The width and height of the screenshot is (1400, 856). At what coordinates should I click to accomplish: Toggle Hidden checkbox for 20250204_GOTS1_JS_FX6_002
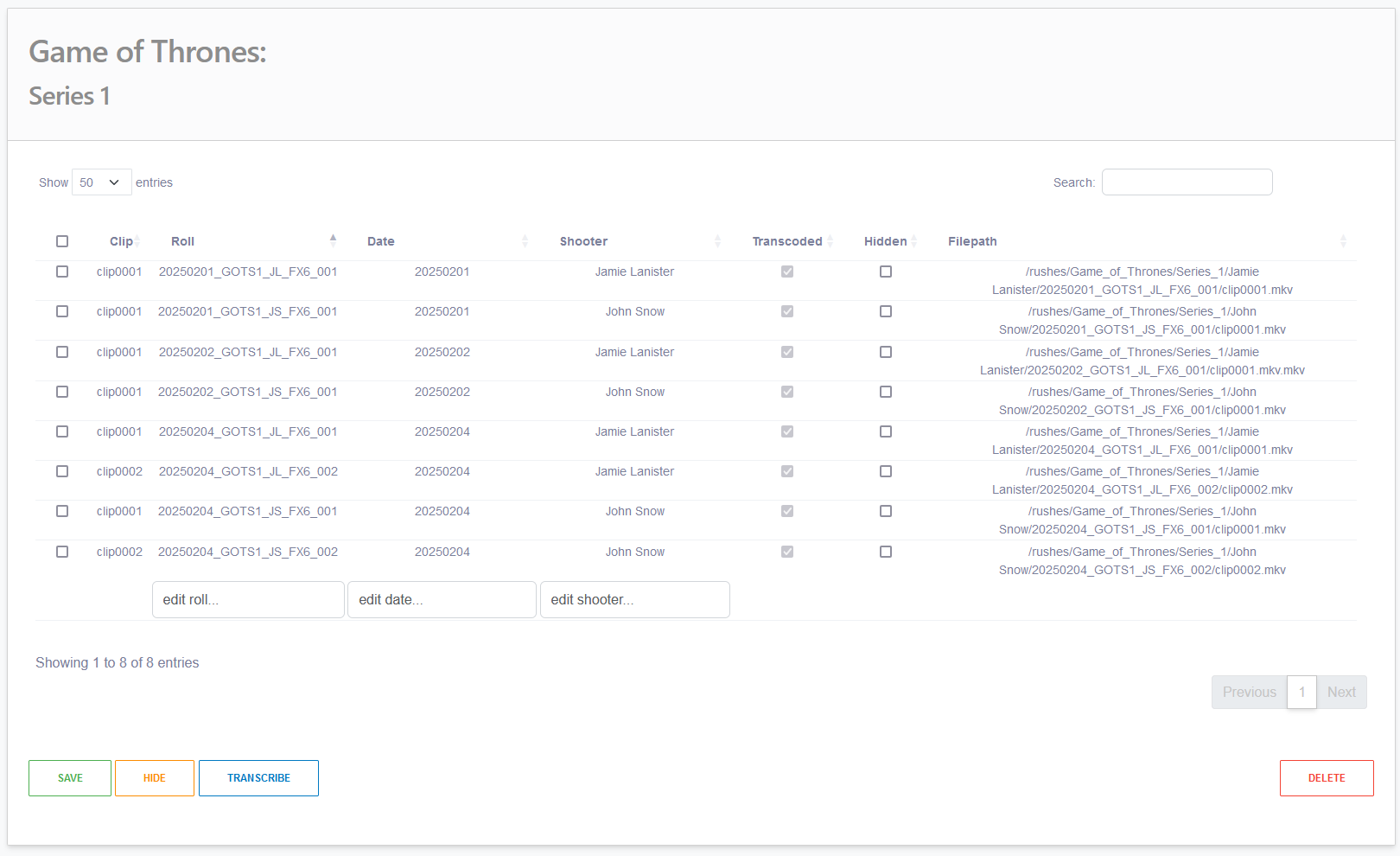click(x=886, y=552)
